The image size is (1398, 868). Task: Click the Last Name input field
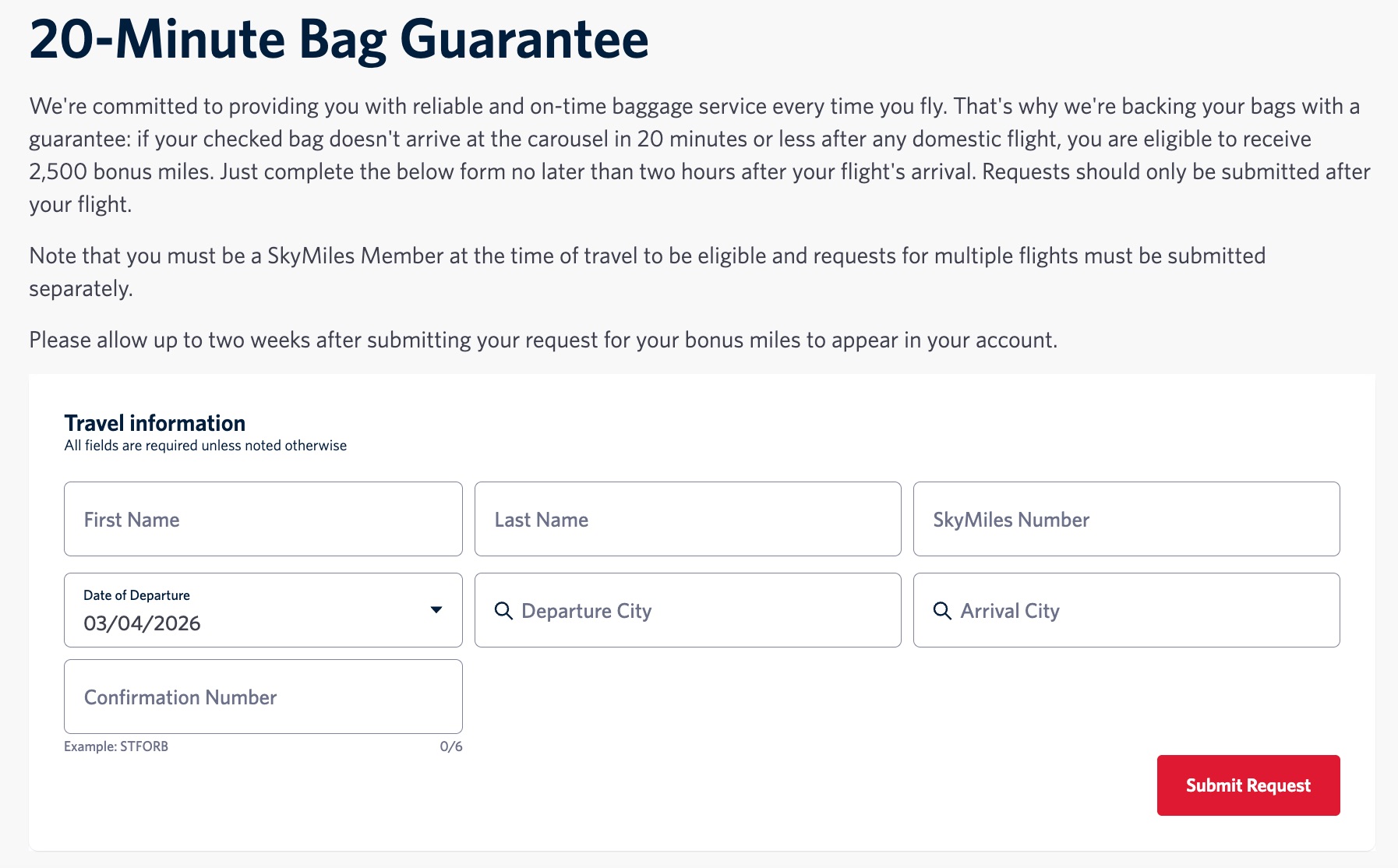(687, 519)
